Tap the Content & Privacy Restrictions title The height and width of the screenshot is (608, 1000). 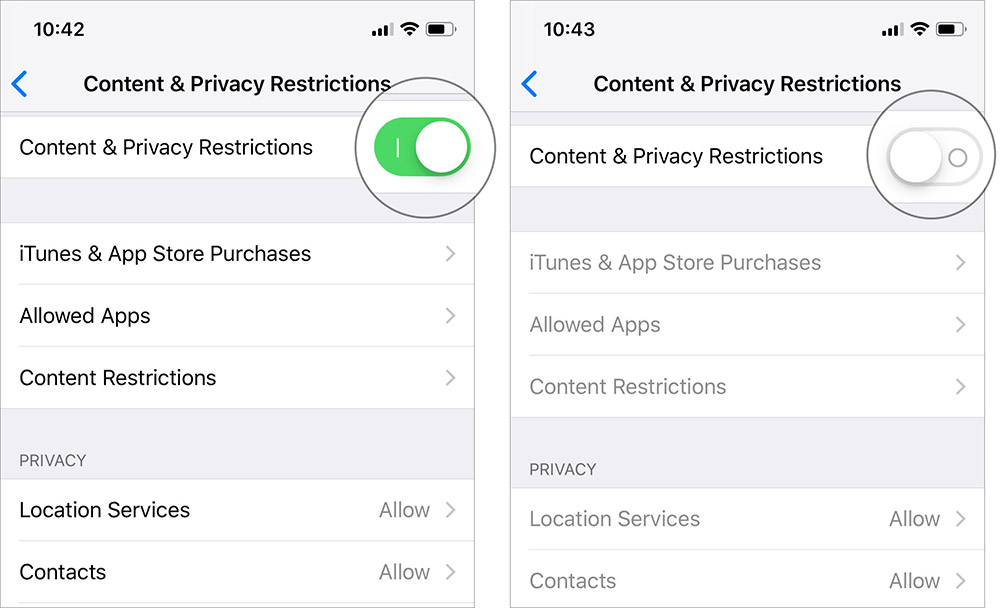click(x=237, y=84)
